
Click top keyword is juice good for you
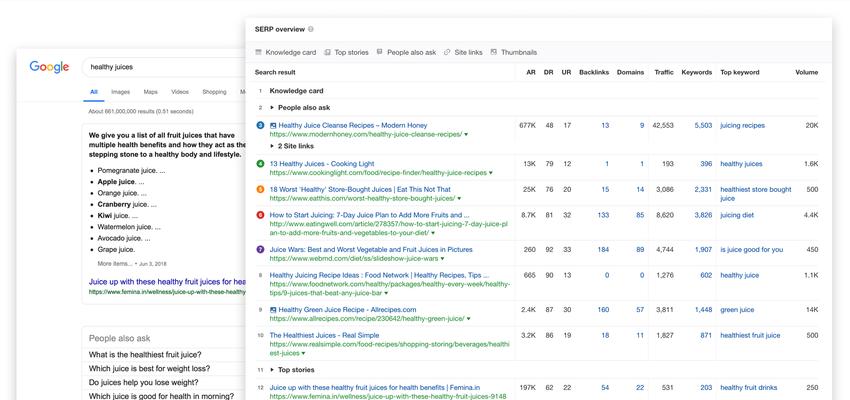[x=751, y=249]
